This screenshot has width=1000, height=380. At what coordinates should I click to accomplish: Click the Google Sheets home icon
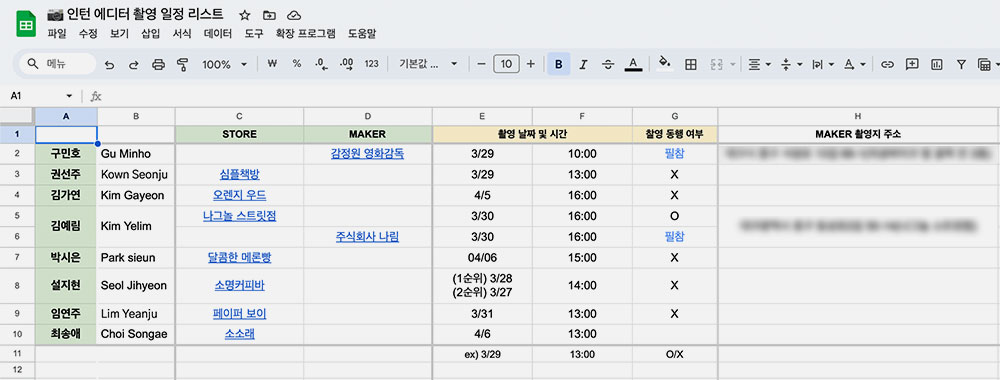tap(26, 24)
